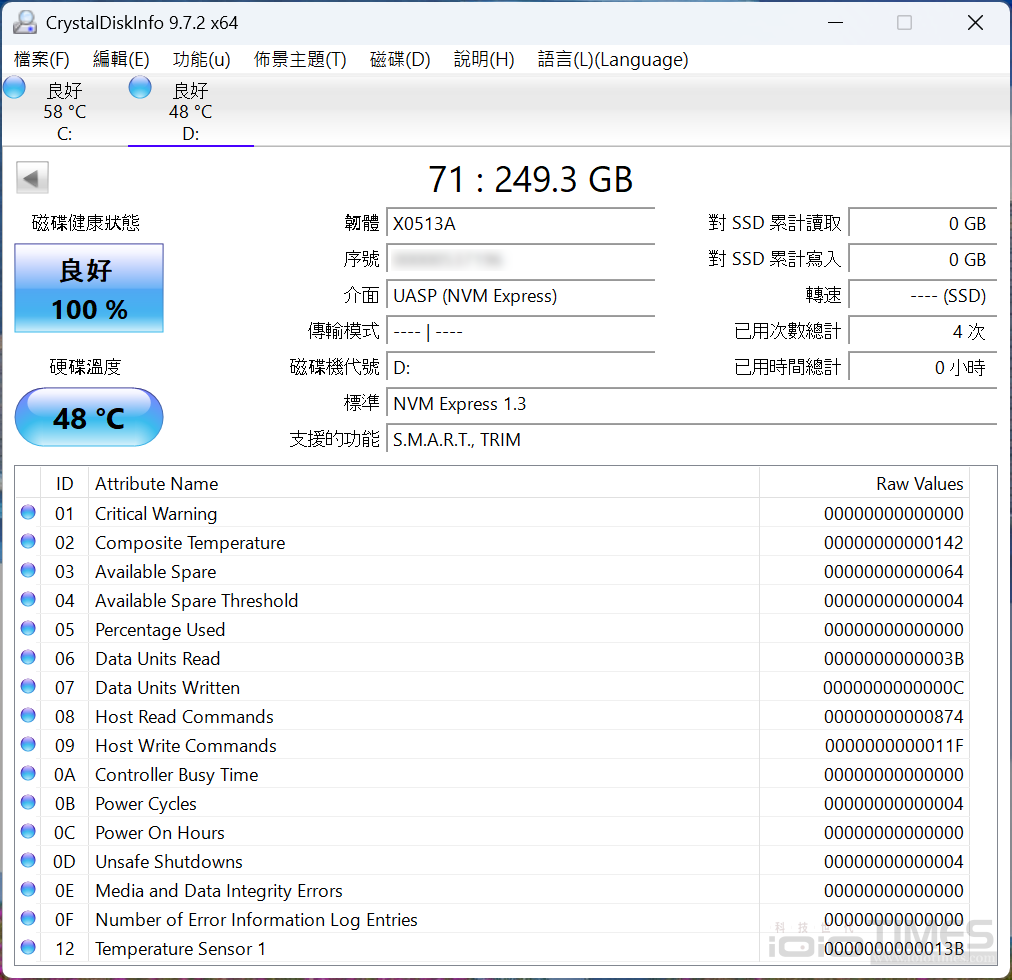This screenshot has height=980, width=1012.
Task: Click the Composite Temperature status orb
Action: click(x=28, y=542)
